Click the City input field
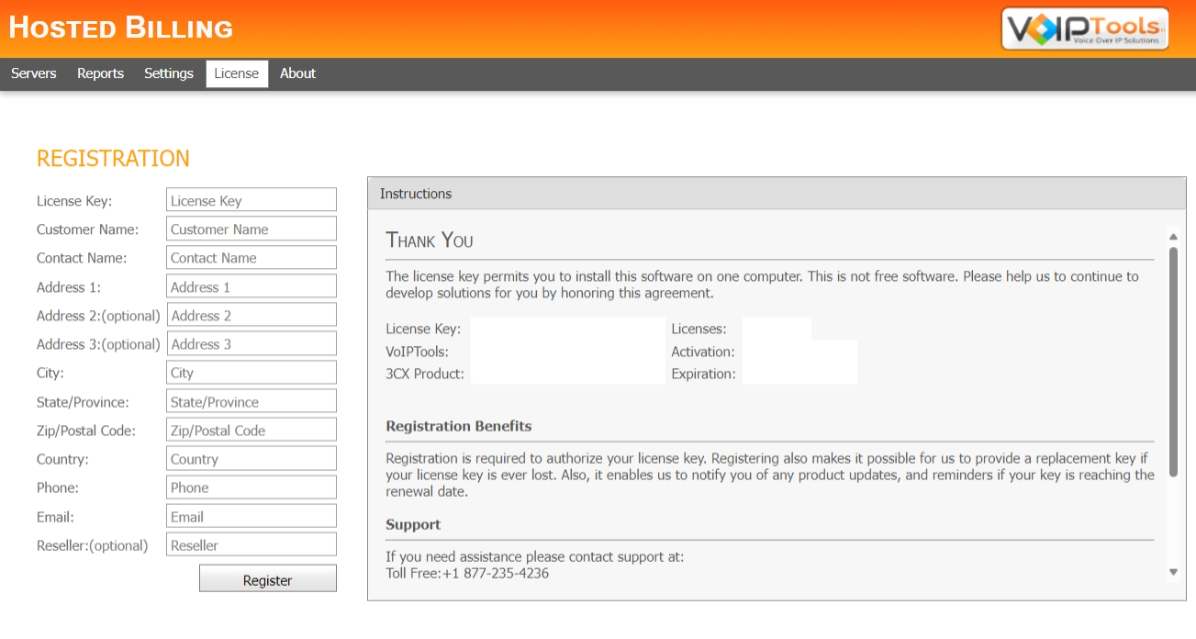Screen dimensions: 1196x639 pos(250,372)
